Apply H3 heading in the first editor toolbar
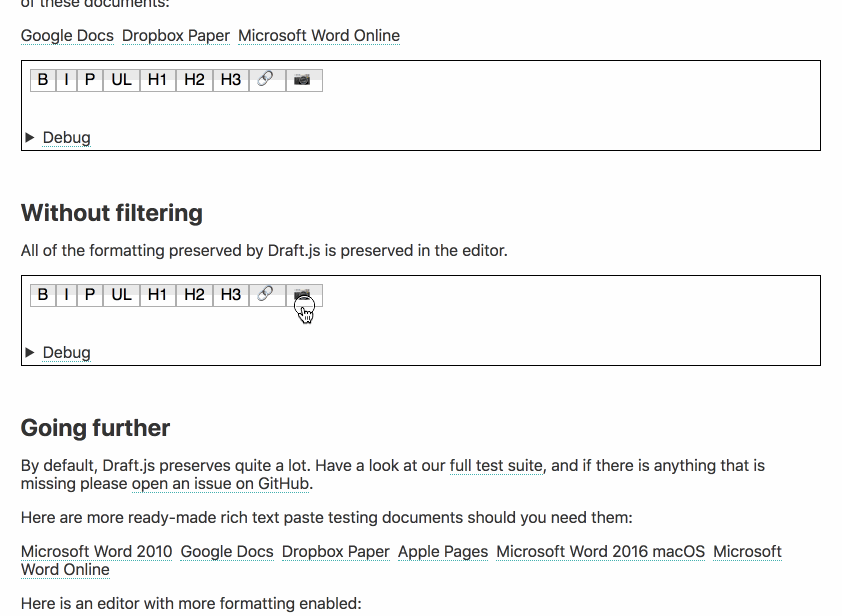This screenshot has height=616, width=842. 231,80
